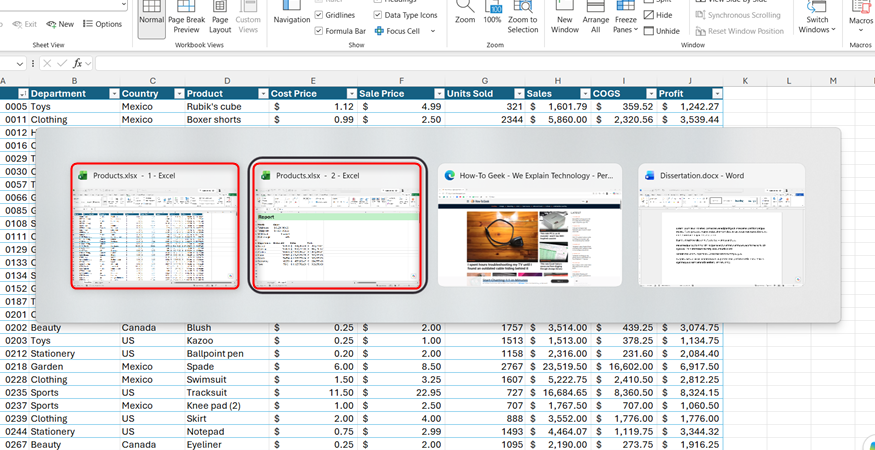Expand Focus Cell options arrow
The width and height of the screenshot is (875, 450).
pos(433,31)
